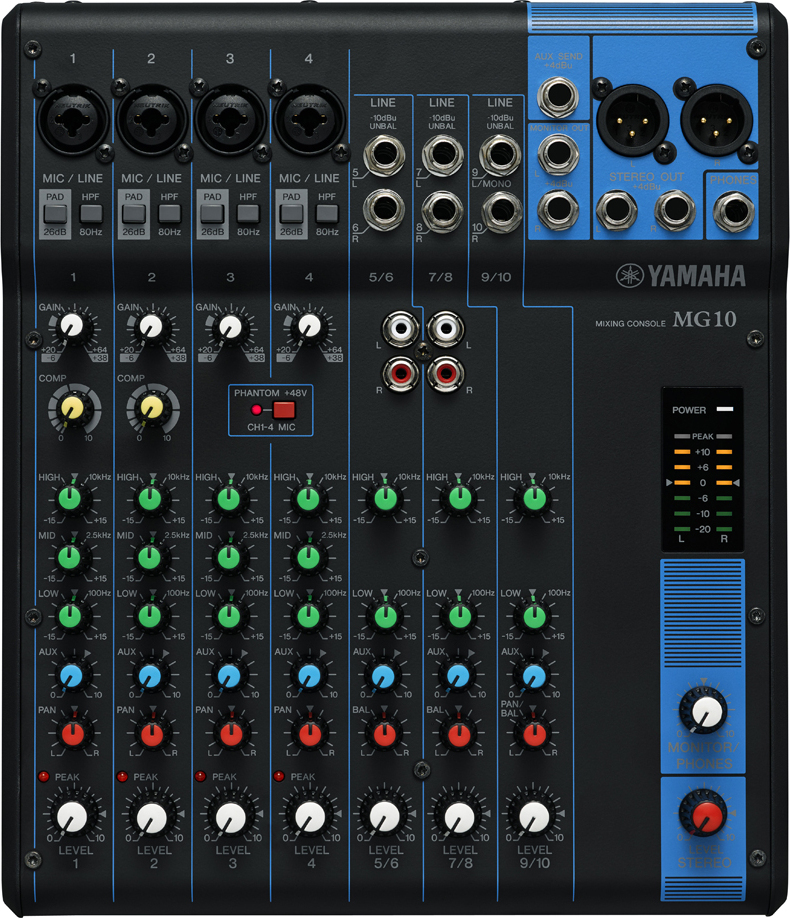Click the channel 3 HIGH EQ knob

(229, 498)
